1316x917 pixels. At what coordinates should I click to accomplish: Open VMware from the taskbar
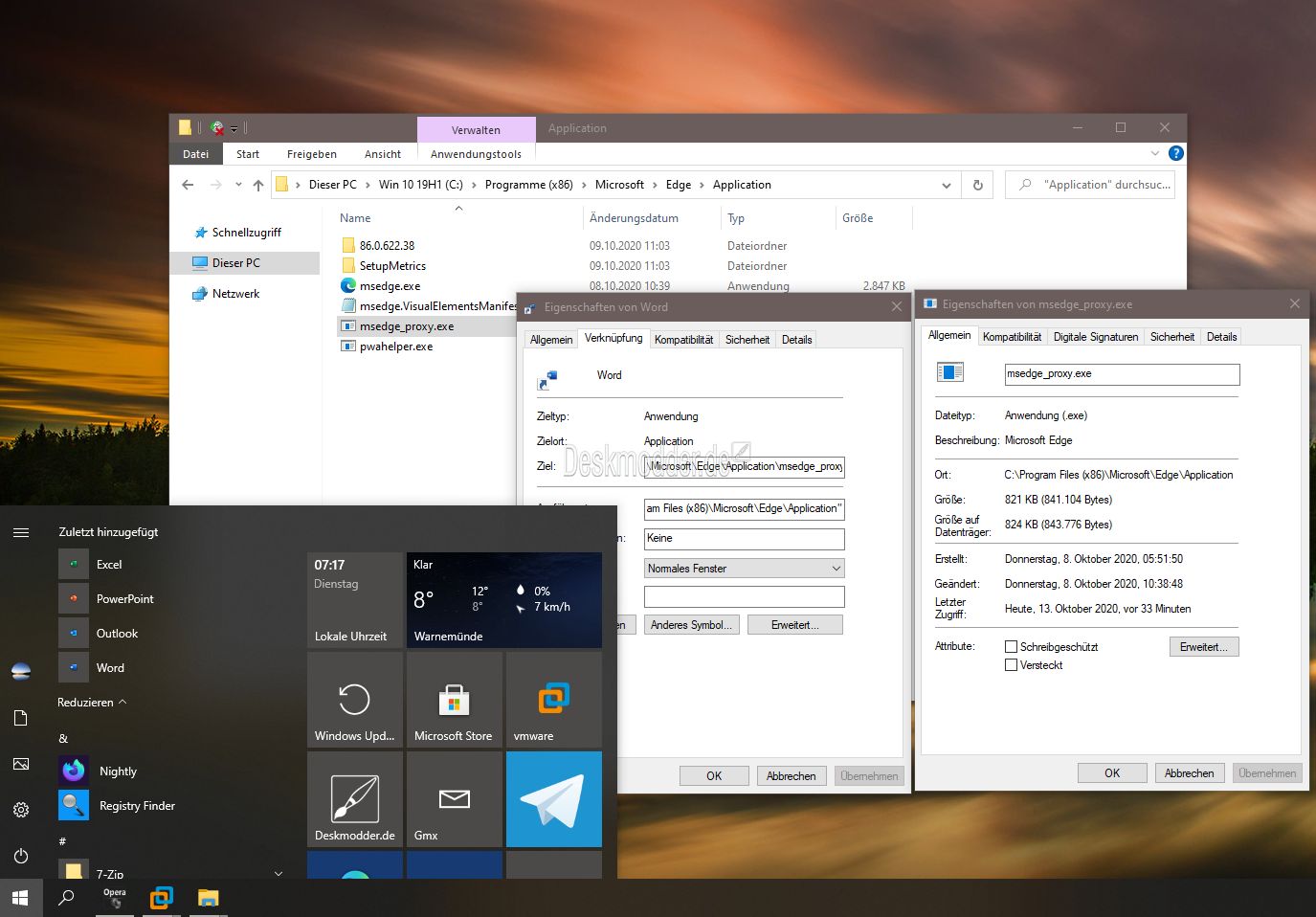pos(162,898)
